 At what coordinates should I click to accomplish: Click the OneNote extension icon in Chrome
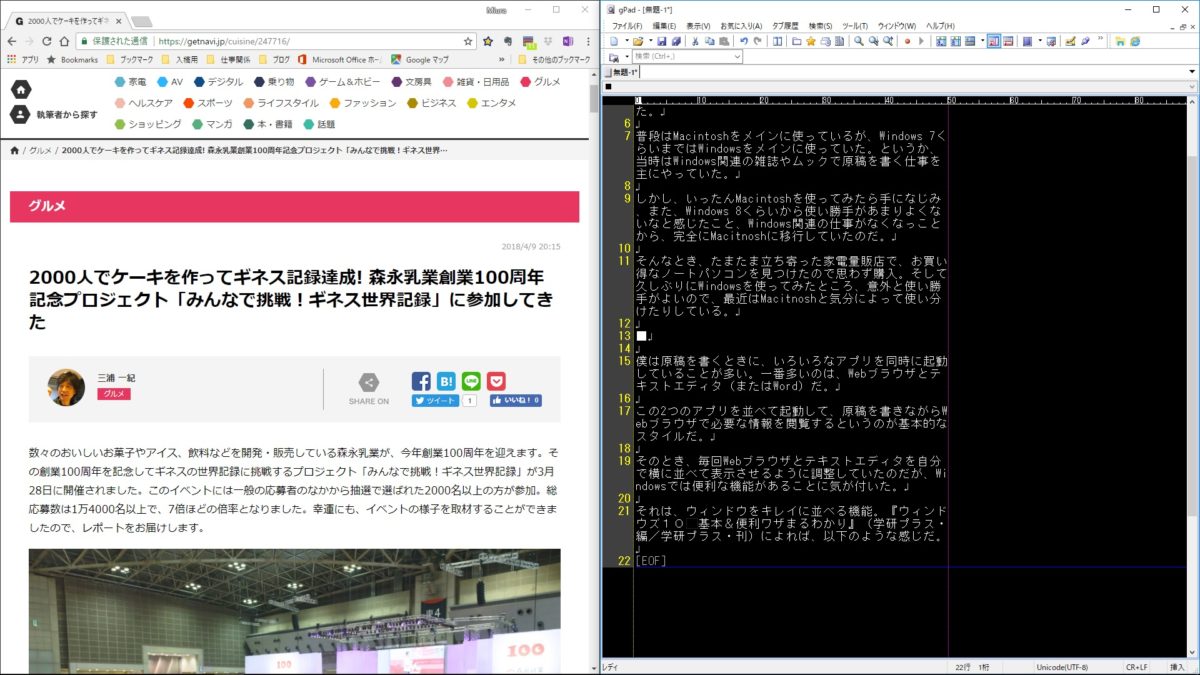click(x=568, y=41)
